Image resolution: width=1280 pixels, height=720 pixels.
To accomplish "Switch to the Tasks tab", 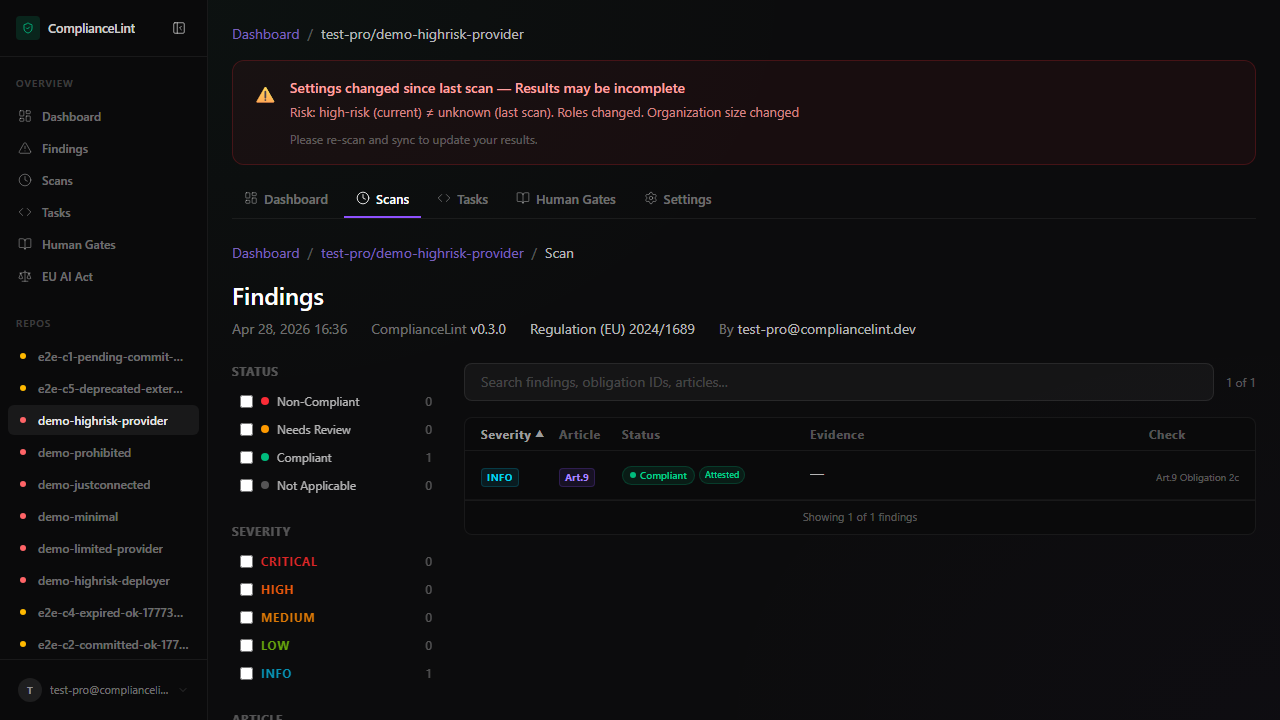I will pos(463,199).
